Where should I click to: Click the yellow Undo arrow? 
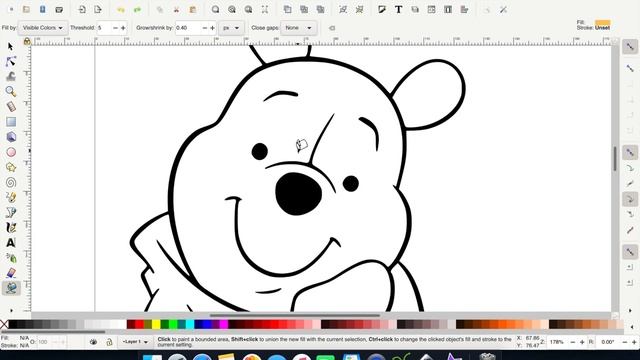tap(121, 9)
